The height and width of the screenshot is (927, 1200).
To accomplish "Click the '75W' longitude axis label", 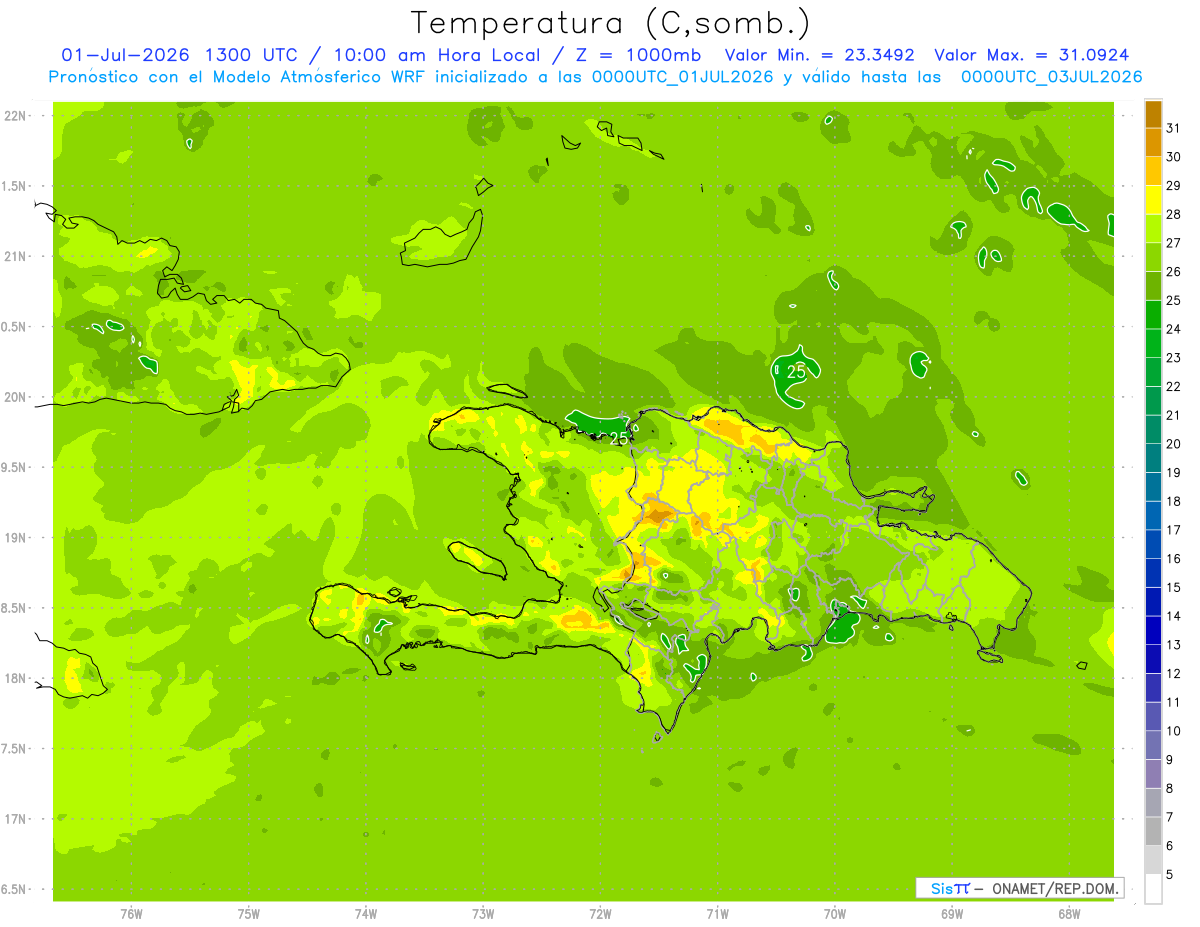I will pos(248,915).
